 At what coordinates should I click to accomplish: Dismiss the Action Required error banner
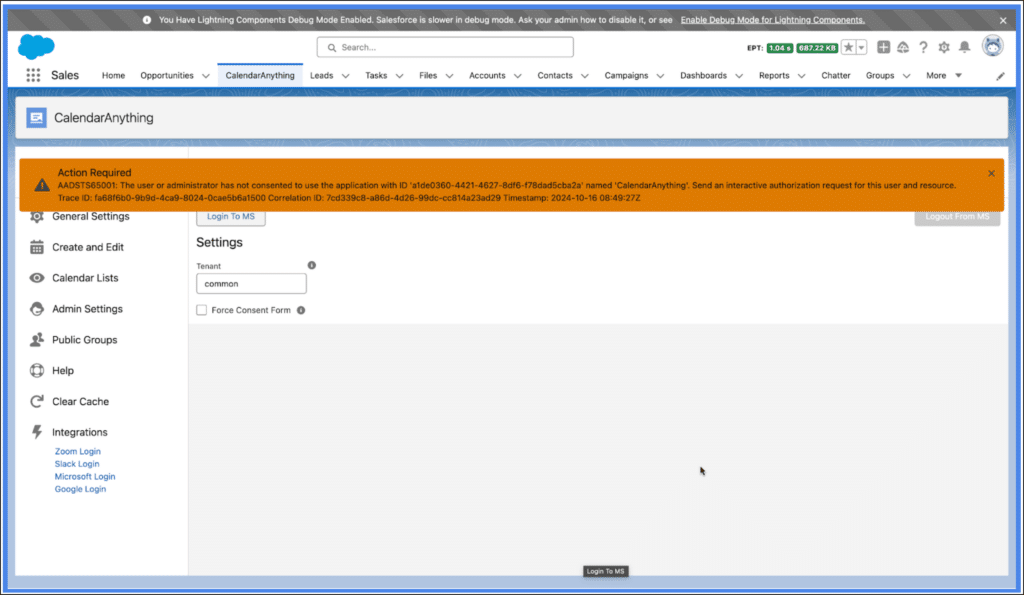click(991, 173)
